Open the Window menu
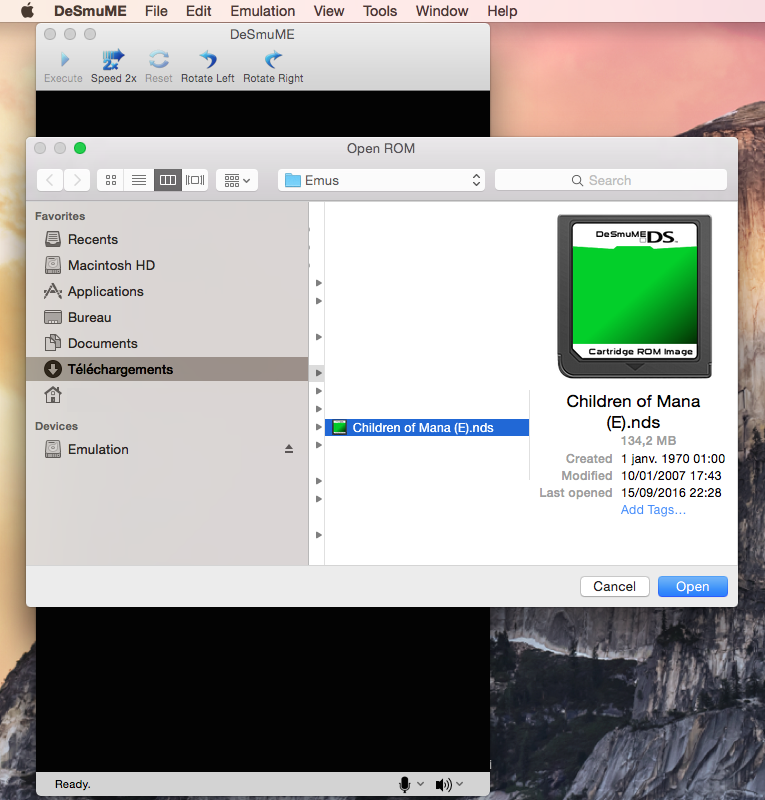The width and height of the screenshot is (765, 800). (x=442, y=11)
